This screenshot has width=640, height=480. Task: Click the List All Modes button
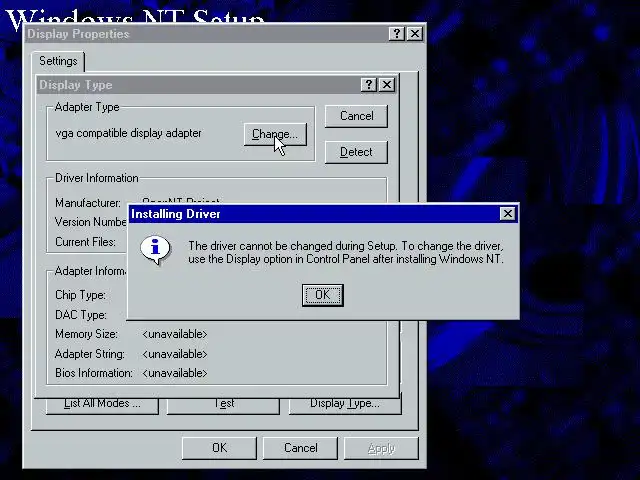click(102, 405)
